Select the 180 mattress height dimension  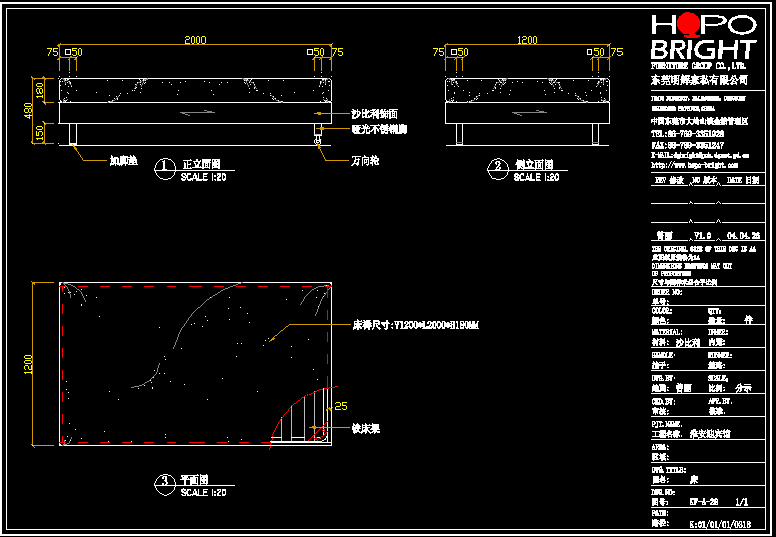[41, 90]
